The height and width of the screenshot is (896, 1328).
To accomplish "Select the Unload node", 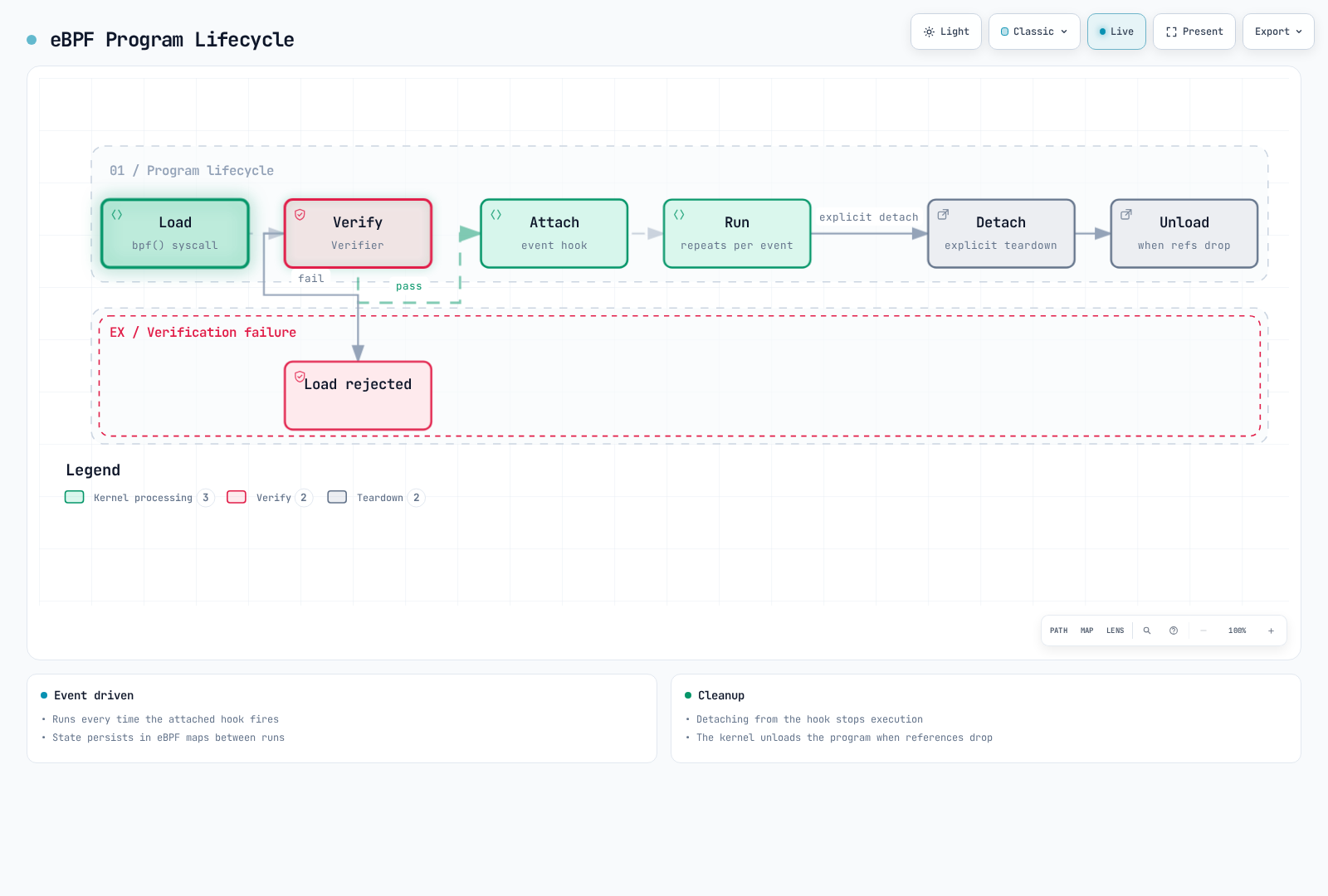I will pyautogui.click(x=1184, y=233).
